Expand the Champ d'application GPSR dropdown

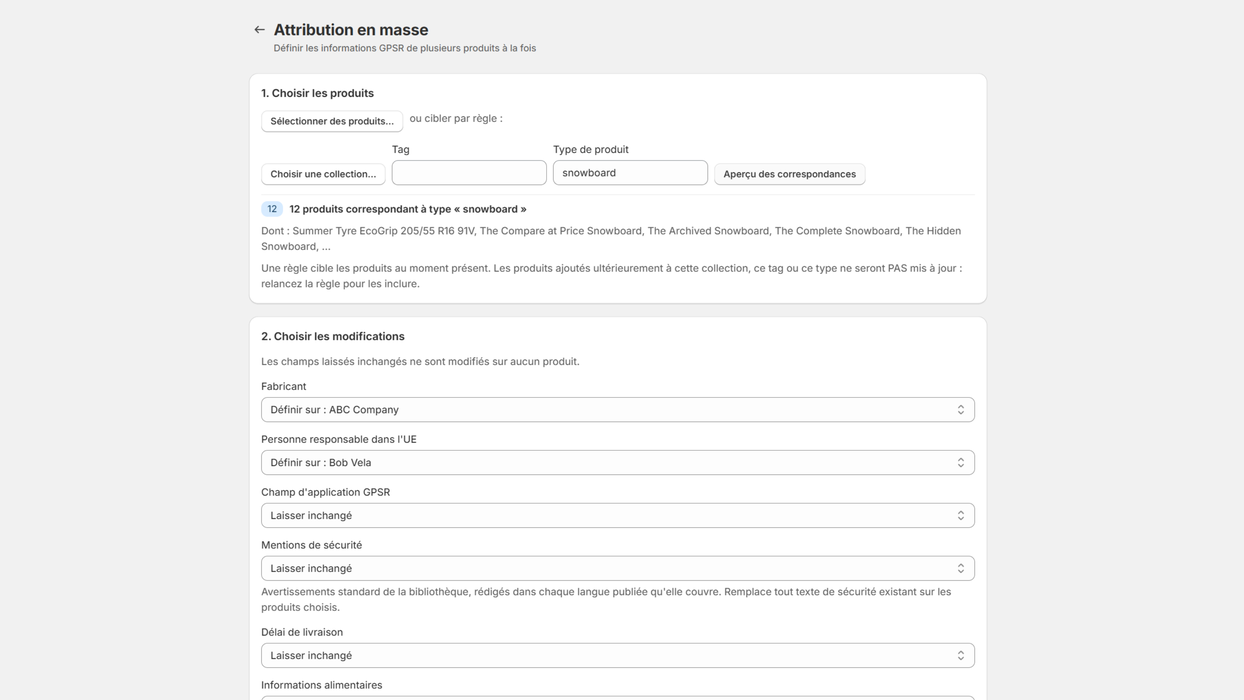click(618, 516)
